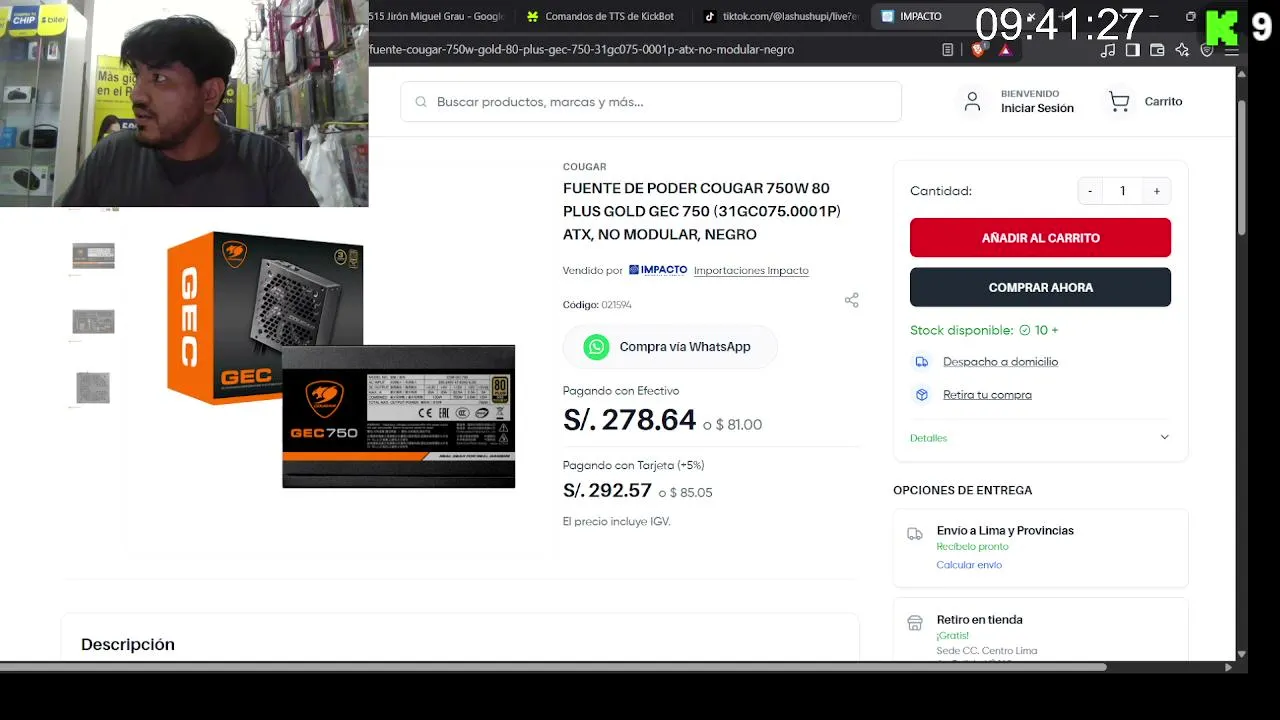
Task: Open the Iniciar Sesion link
Action: 1037,108
